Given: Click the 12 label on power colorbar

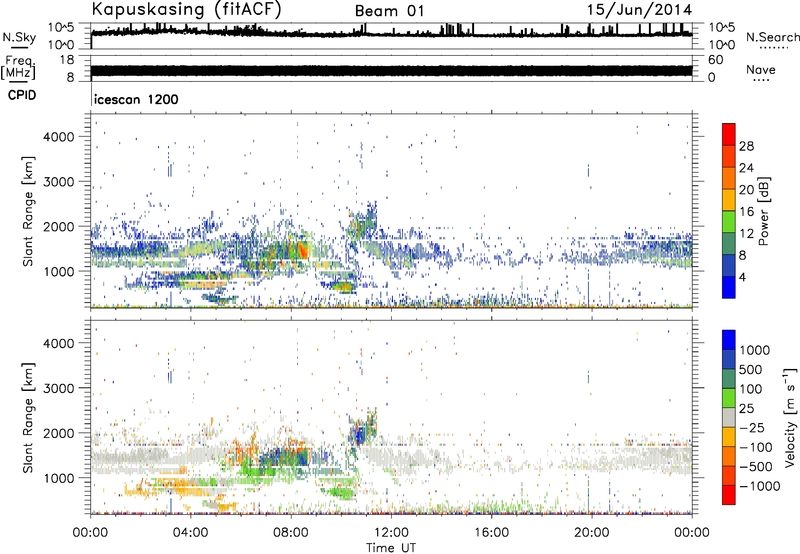Looking at the screenshot, I should (746, 234).
